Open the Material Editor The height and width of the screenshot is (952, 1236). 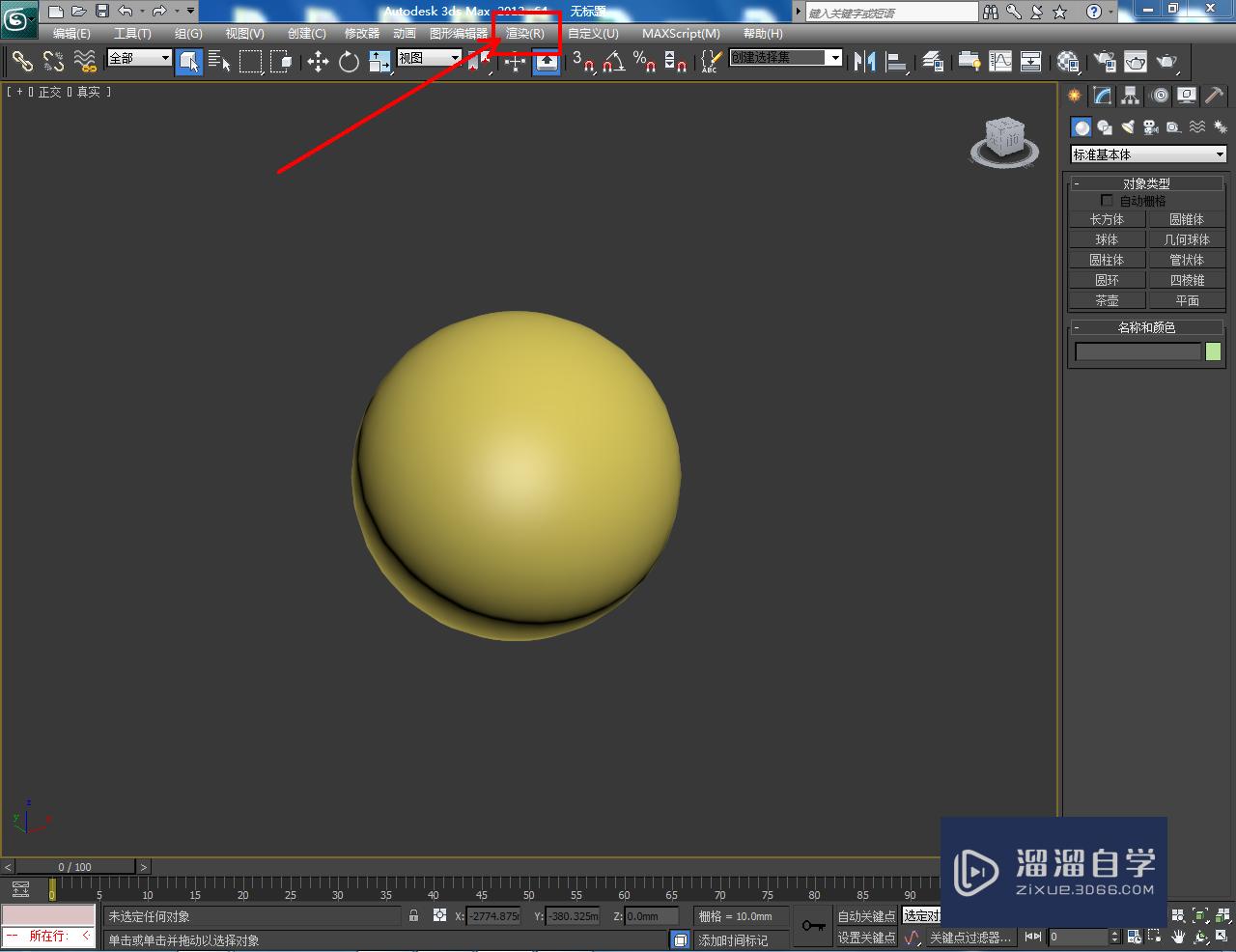coord(1067,62)
